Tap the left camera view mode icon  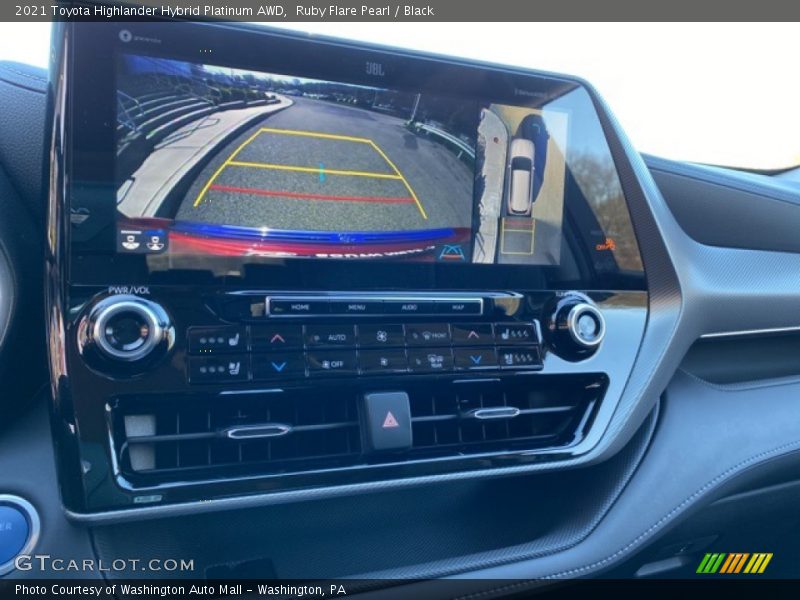tap(131, 240)
